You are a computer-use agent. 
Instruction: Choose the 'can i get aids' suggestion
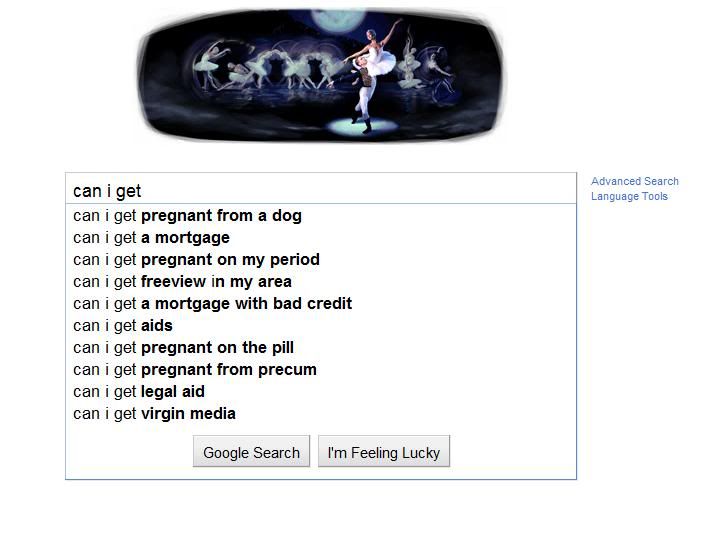(x=123, y=325)
